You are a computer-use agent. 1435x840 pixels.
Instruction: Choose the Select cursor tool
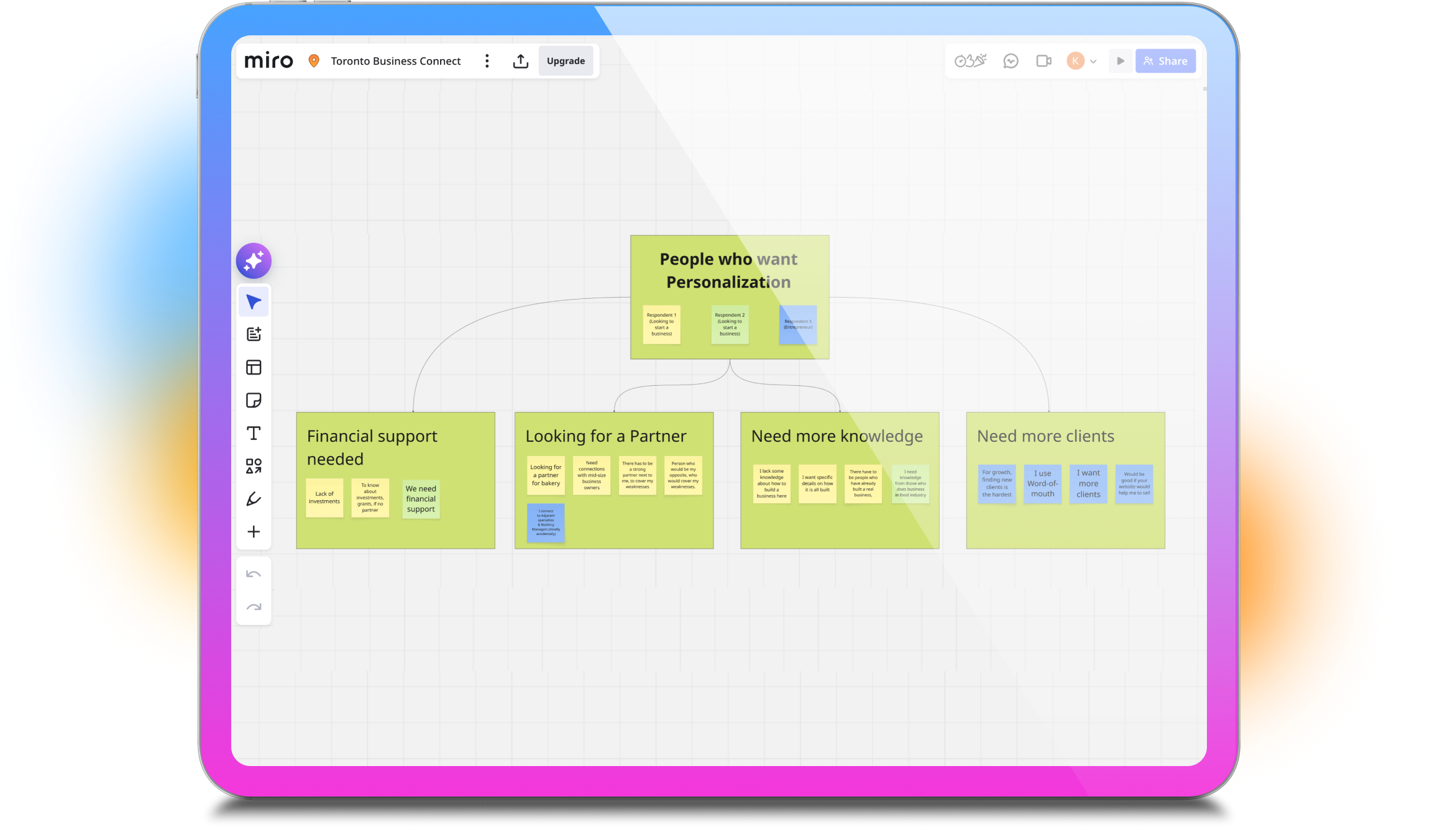click(x=254, y=302)
